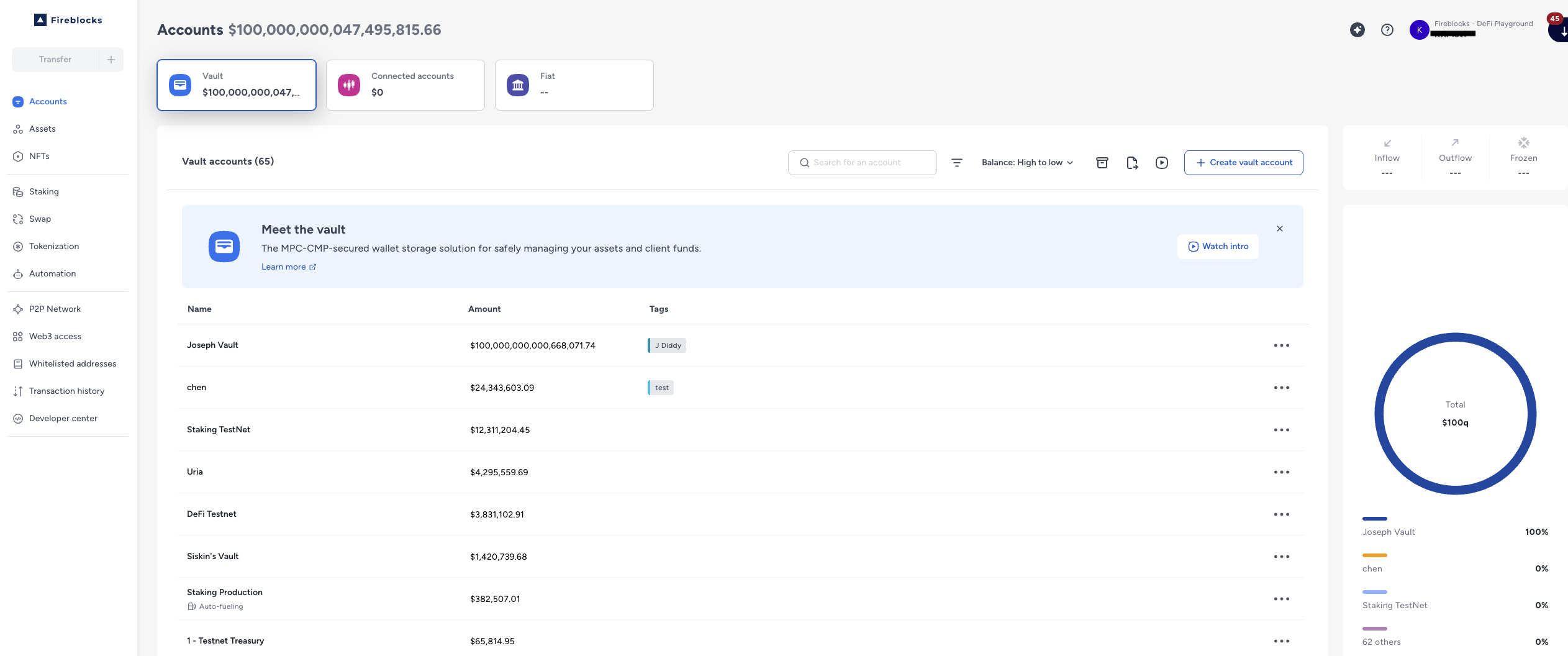Navigate to Swap

click(x=40, y=219)
